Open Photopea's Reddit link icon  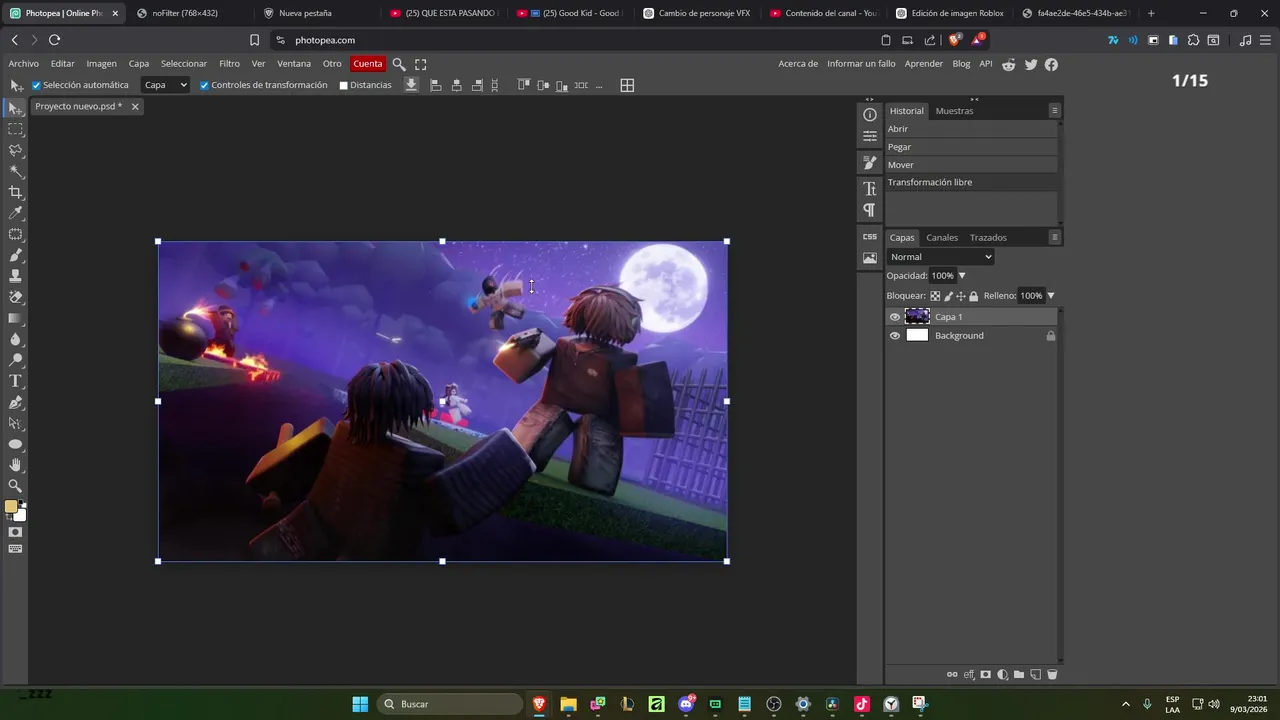(1009, 64)
